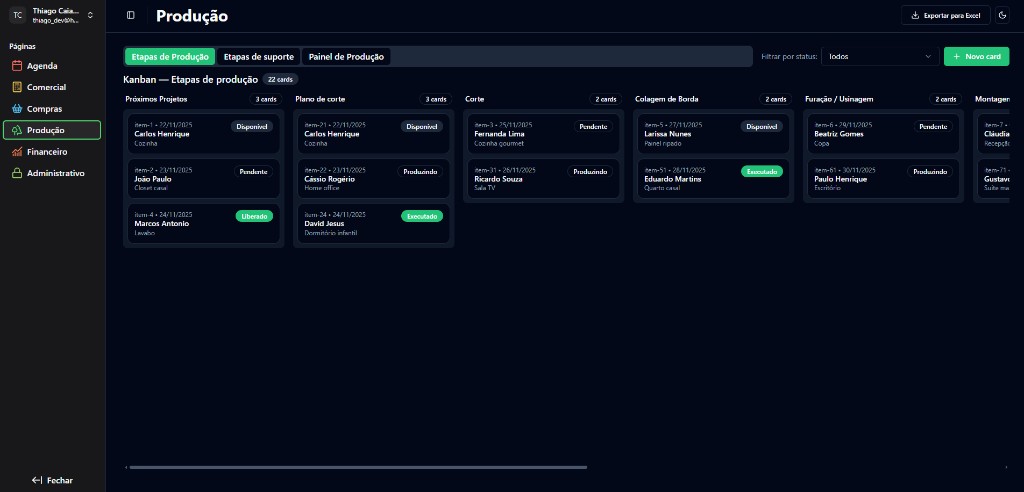Click Pendente badge on João Paulo card
This screenshot has width=1024, height=492.
tap(253, 171)
